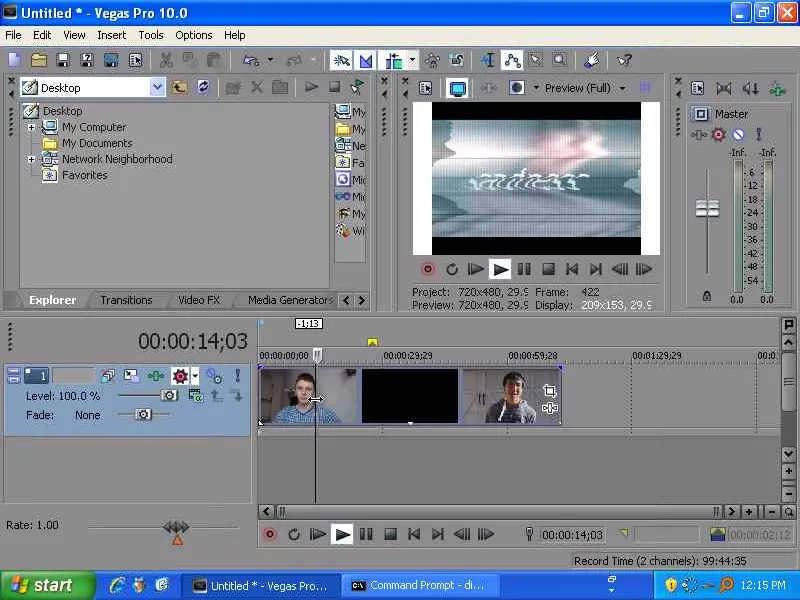Expand the My Computer tree node

click(32, 127)
